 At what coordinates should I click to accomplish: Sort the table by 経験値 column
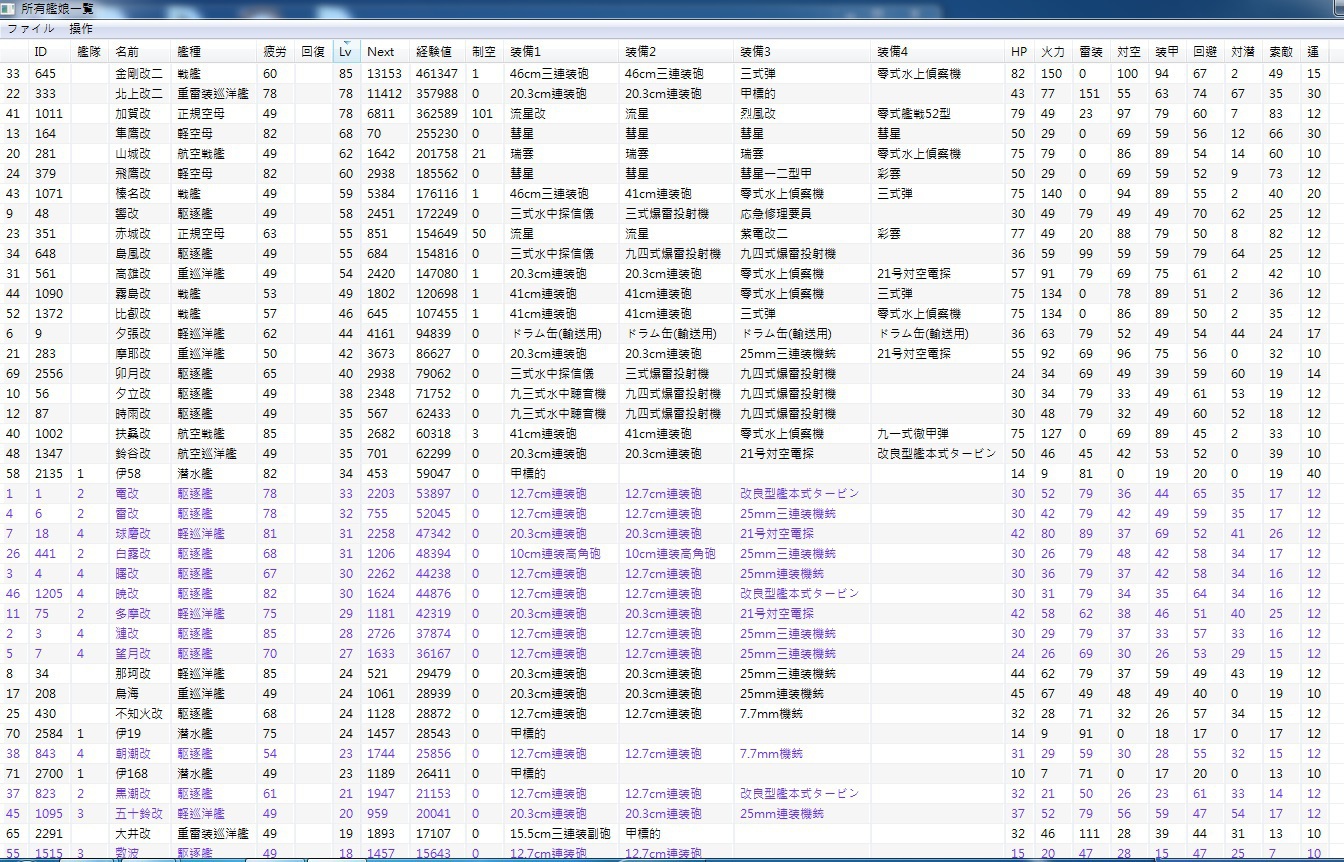tap(433, 52)
